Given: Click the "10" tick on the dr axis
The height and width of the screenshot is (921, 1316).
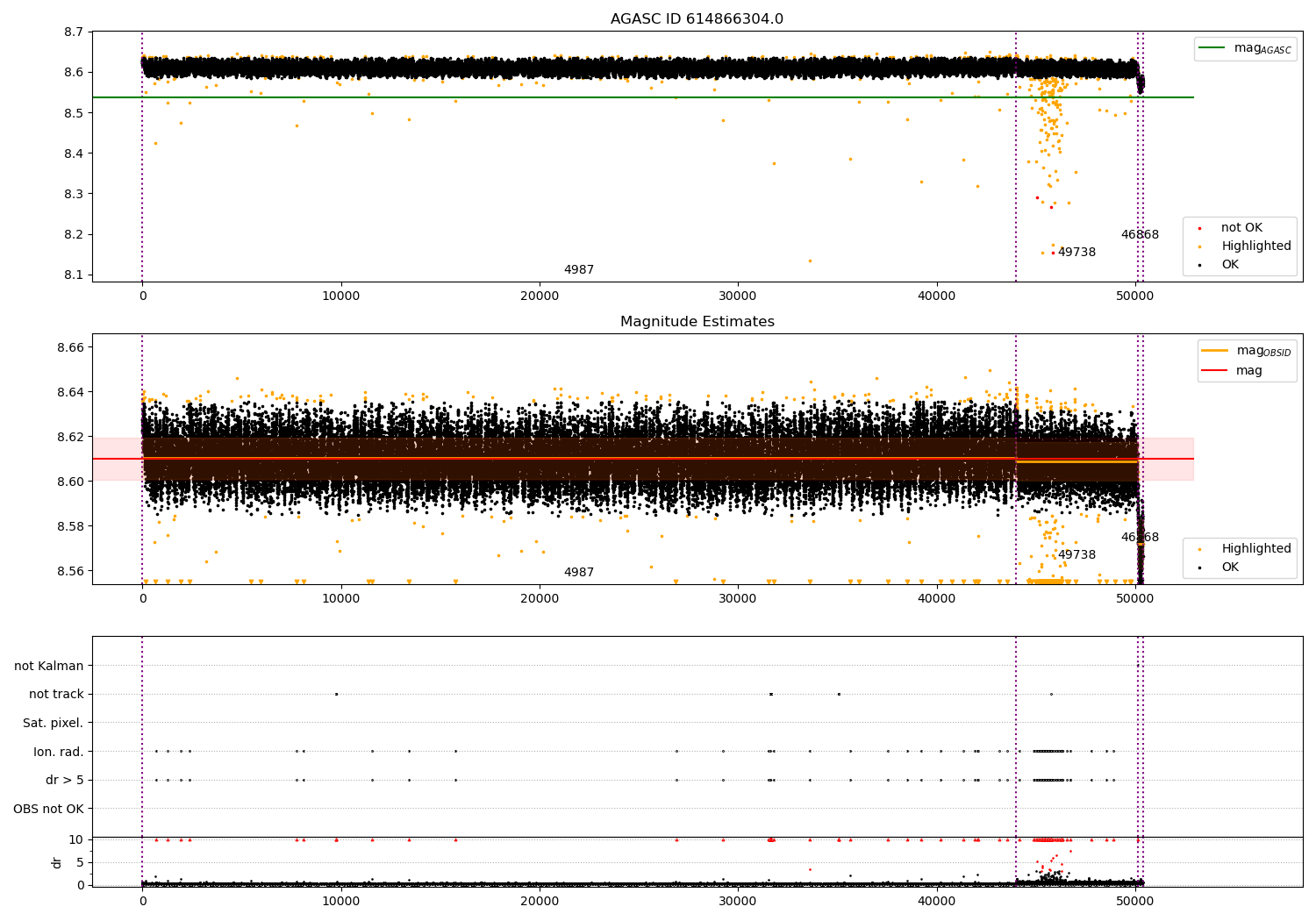Looking at the screenshot, I should pos(76,840).
